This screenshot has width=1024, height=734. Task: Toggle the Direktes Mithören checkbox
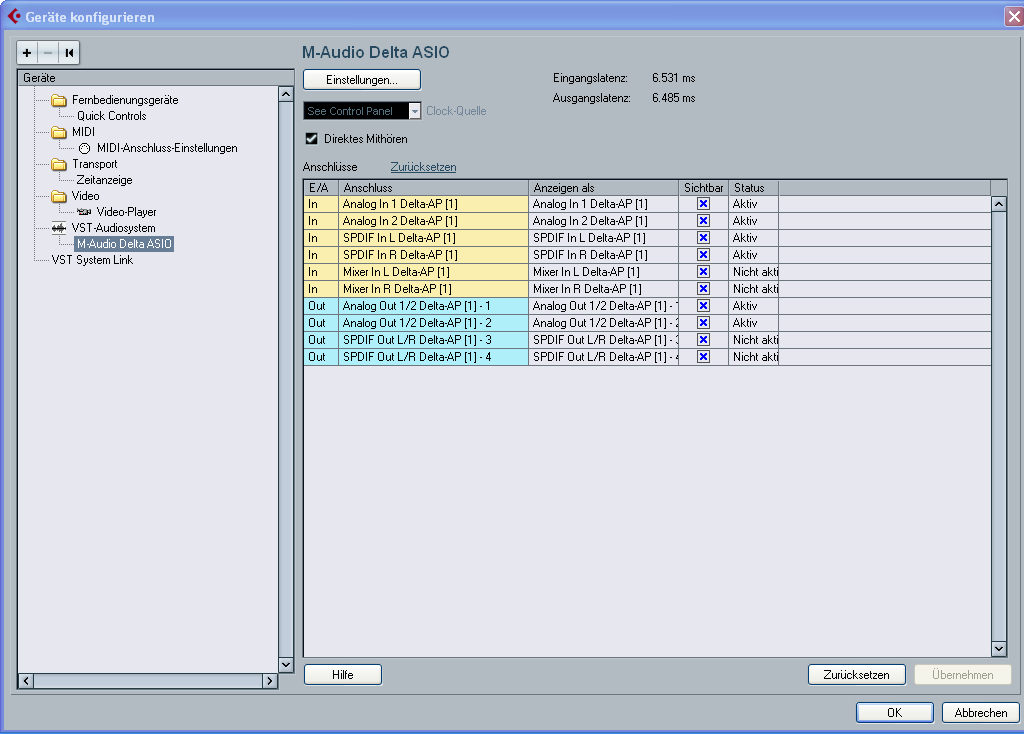click(312, 138)
